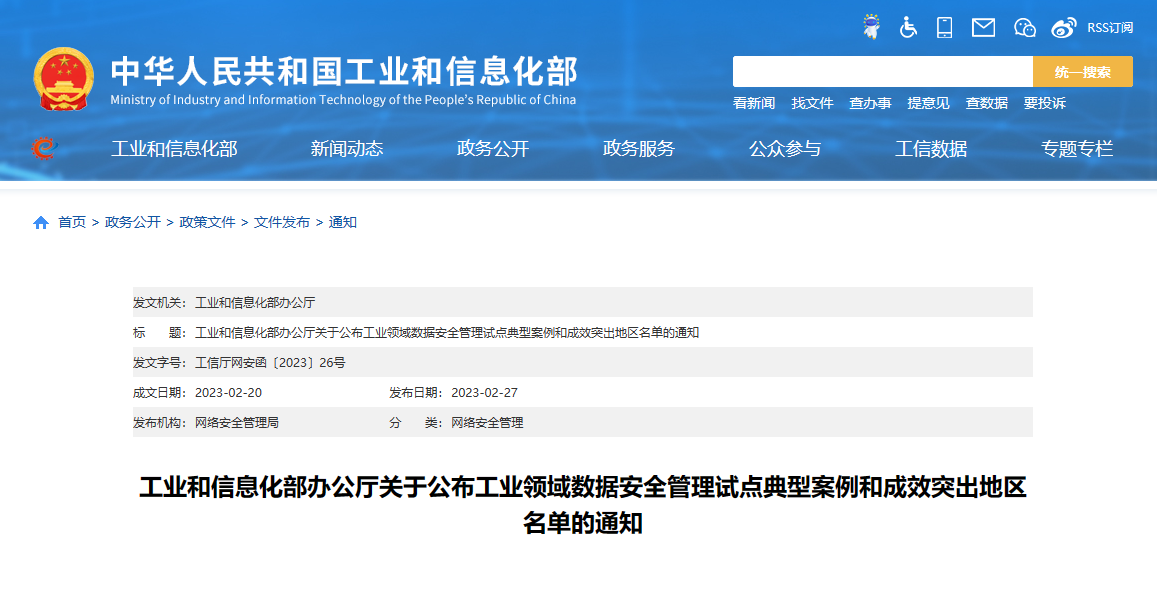Open the 工信数据 navigation menu
This screenshot has height=594, width=1157.
click(x=931, y=149)
